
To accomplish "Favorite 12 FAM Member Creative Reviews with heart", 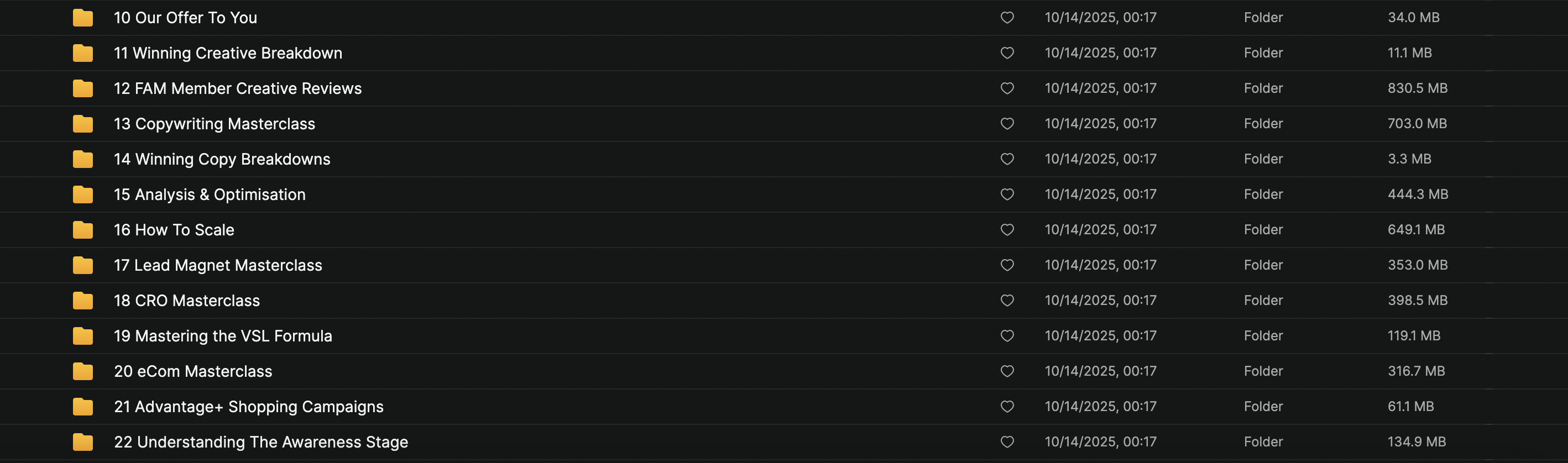I will (x=1007, y=88).
